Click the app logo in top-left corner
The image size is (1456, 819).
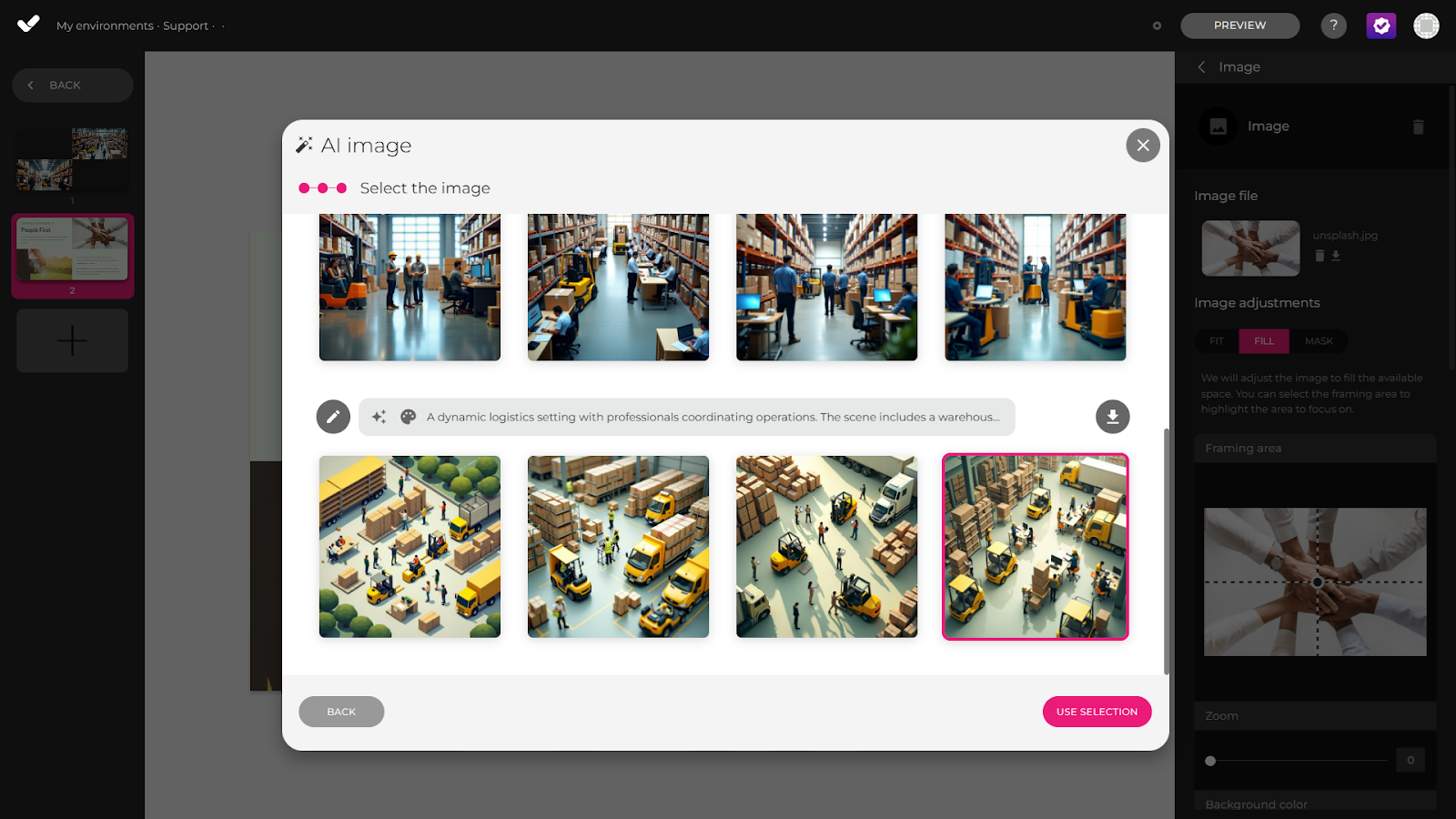[x=28, y=25]
